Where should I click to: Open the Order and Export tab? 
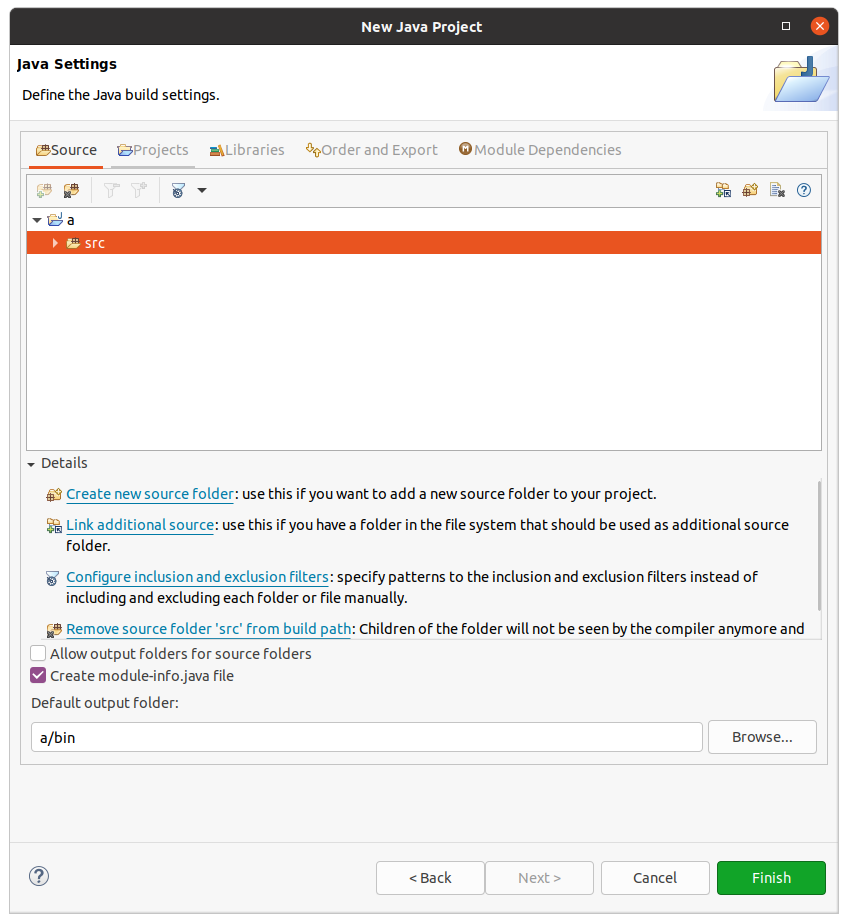point(371,150)
